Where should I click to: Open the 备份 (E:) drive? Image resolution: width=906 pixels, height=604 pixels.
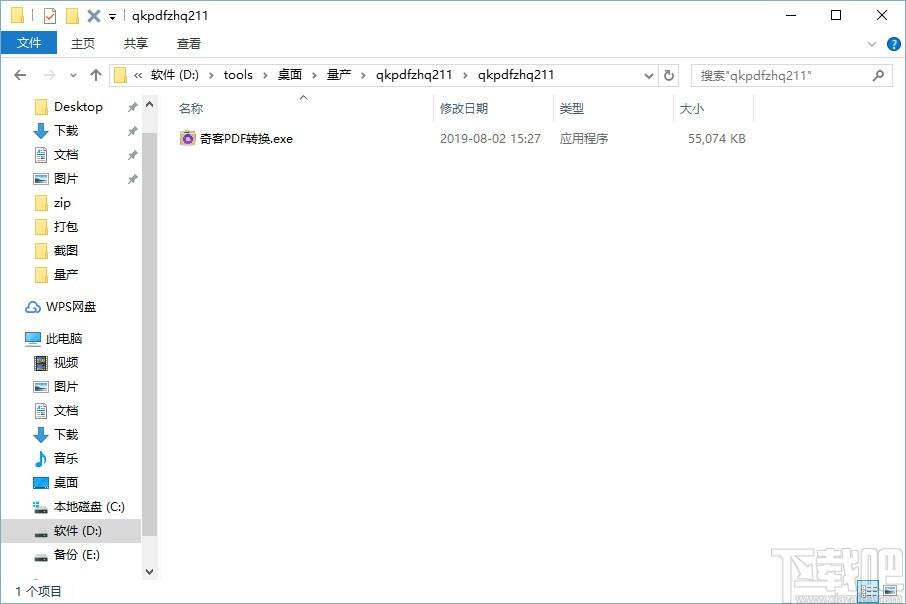coord(76,555)
